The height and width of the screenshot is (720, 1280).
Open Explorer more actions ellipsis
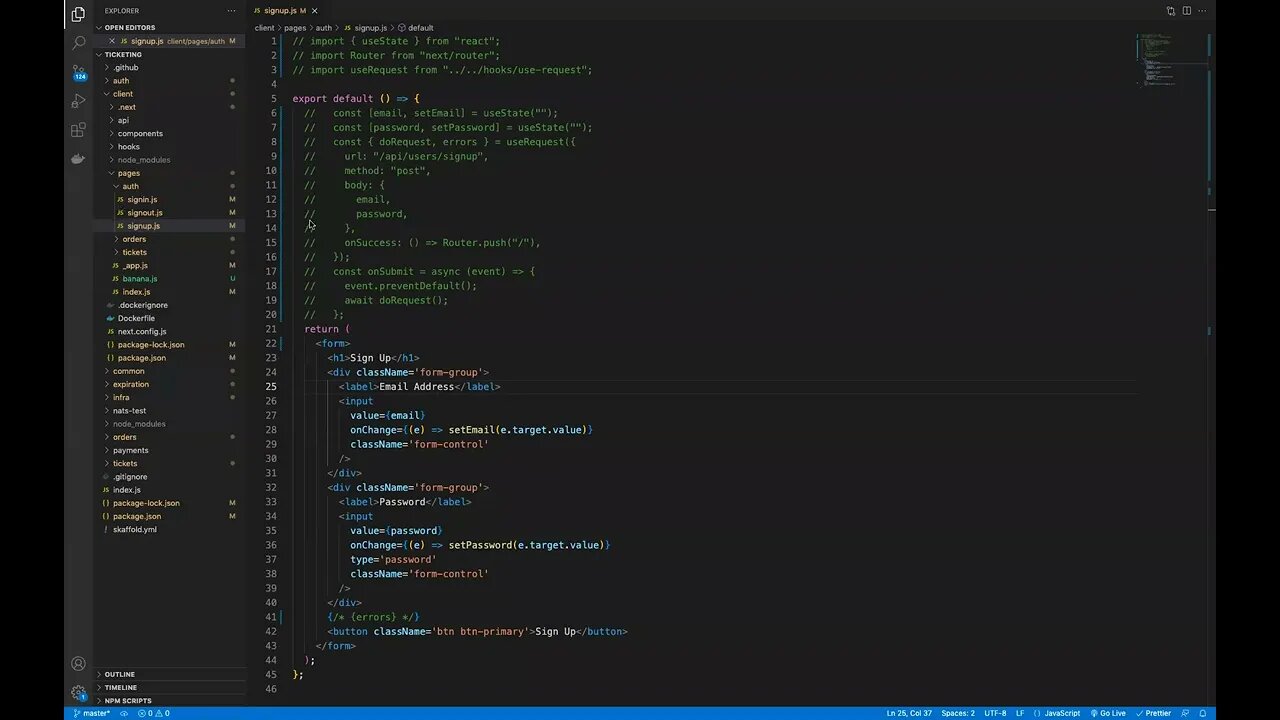(231, 11)
